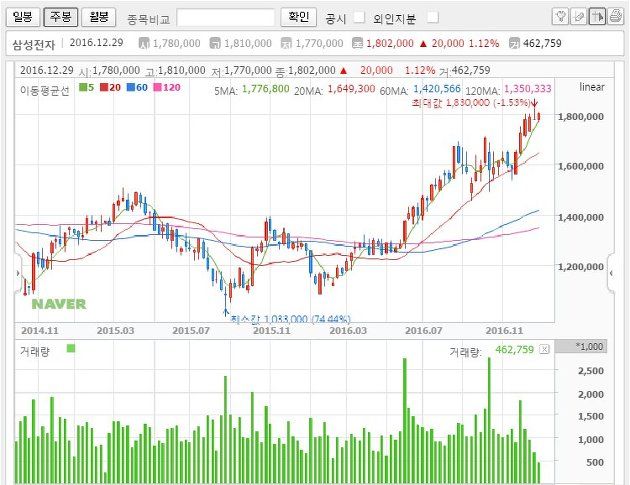Image resolution: width=630 pixels, height=485 pixels.
Task: Expand chart using the right edge arrow handle
Action: point(611,273)
